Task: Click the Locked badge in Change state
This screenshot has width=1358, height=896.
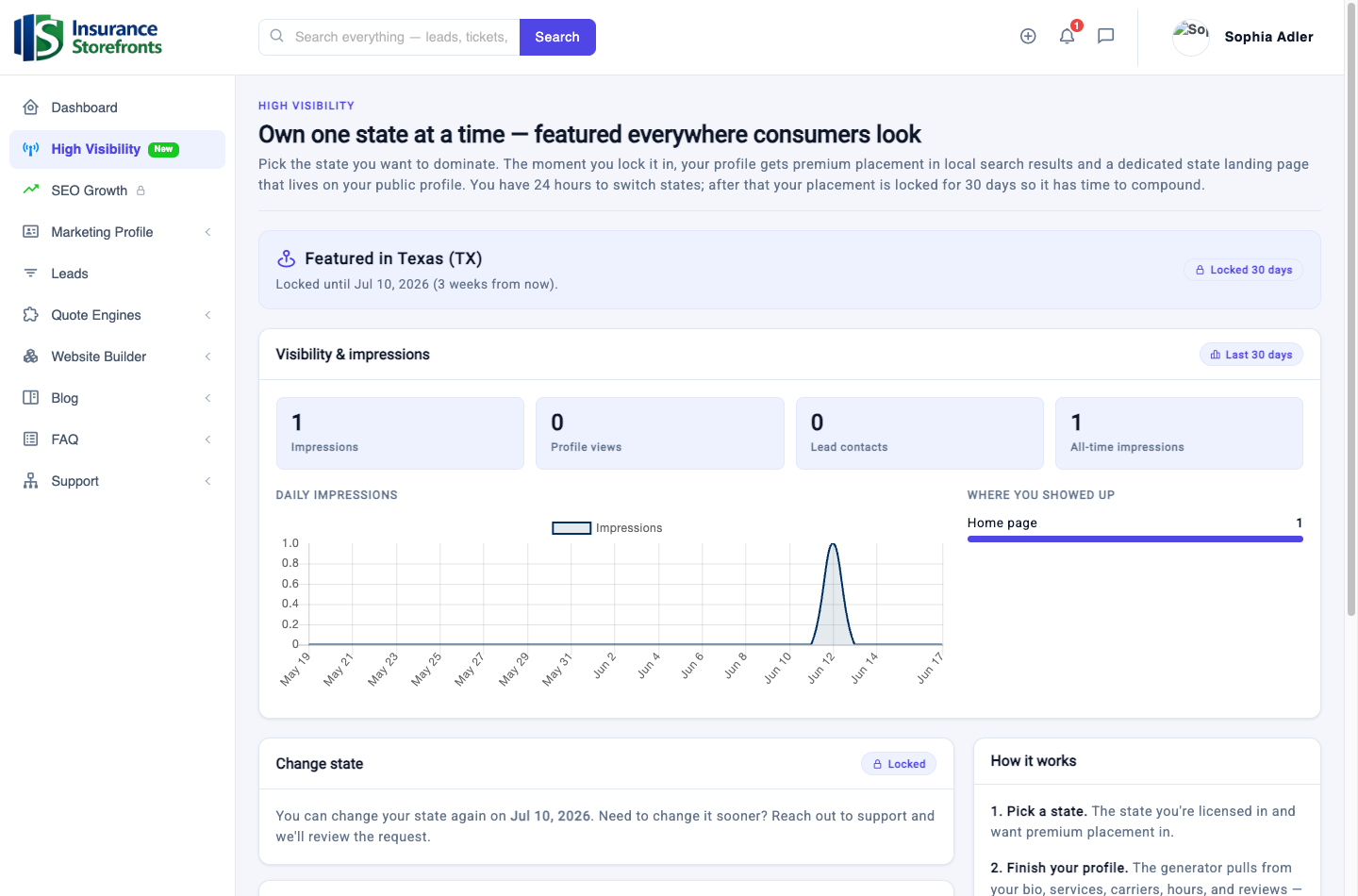Action: pyautogui.click(x=898, y=764)
